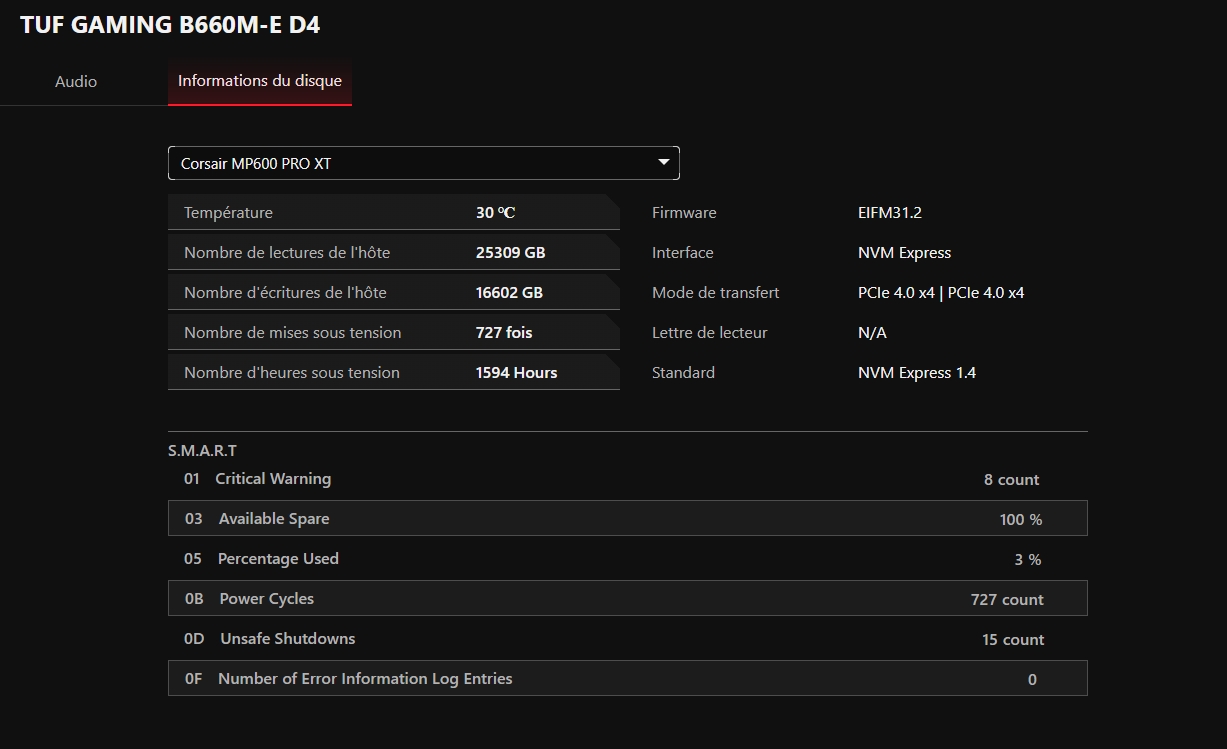Select the Critical Warning SMART row

click(x=627, y=479)
